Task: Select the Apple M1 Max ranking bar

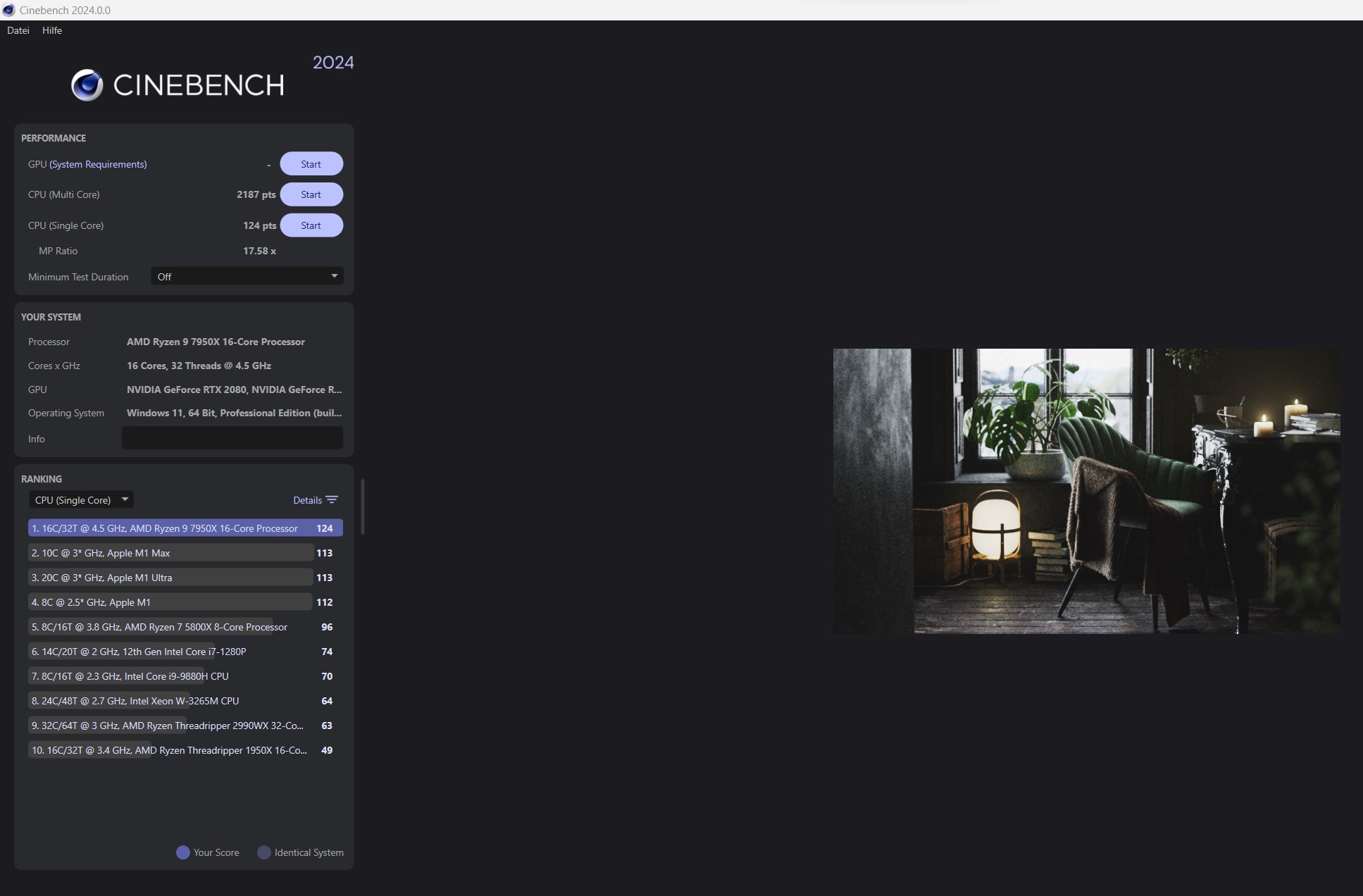Action: click(170, 553)
